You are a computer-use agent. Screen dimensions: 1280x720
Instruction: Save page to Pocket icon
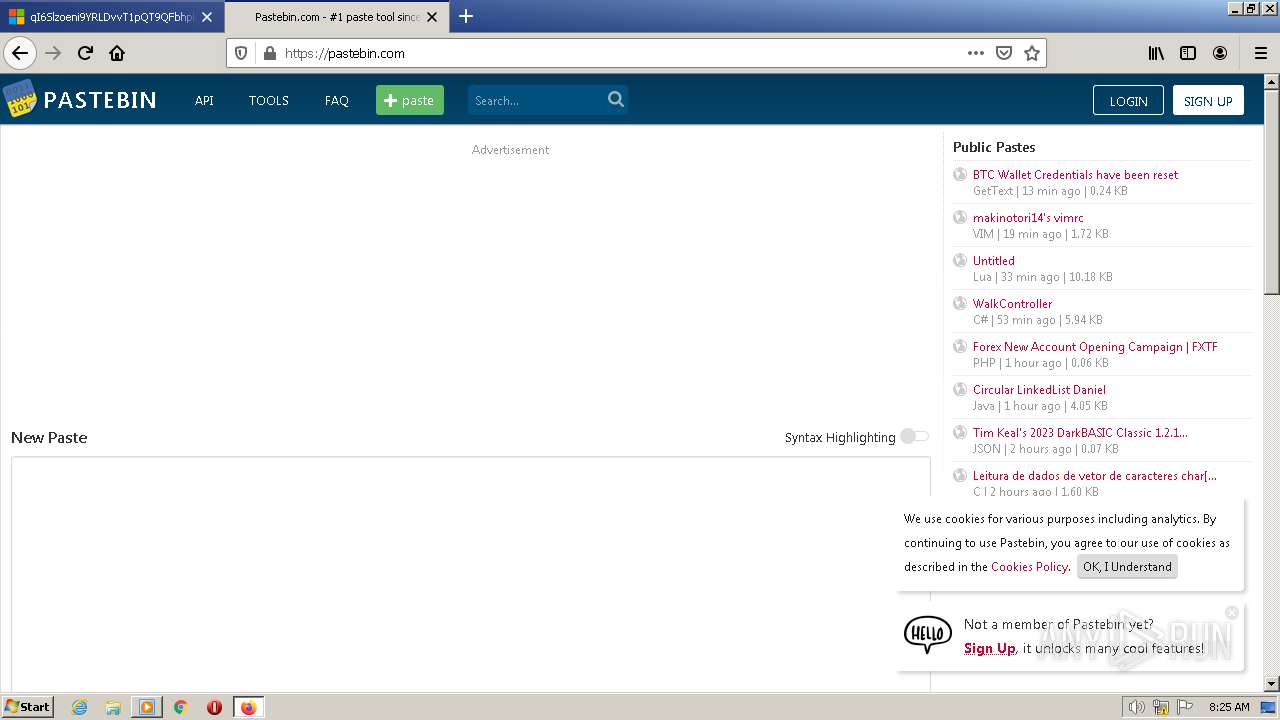pyautogui.click(x=1004, y=53)
